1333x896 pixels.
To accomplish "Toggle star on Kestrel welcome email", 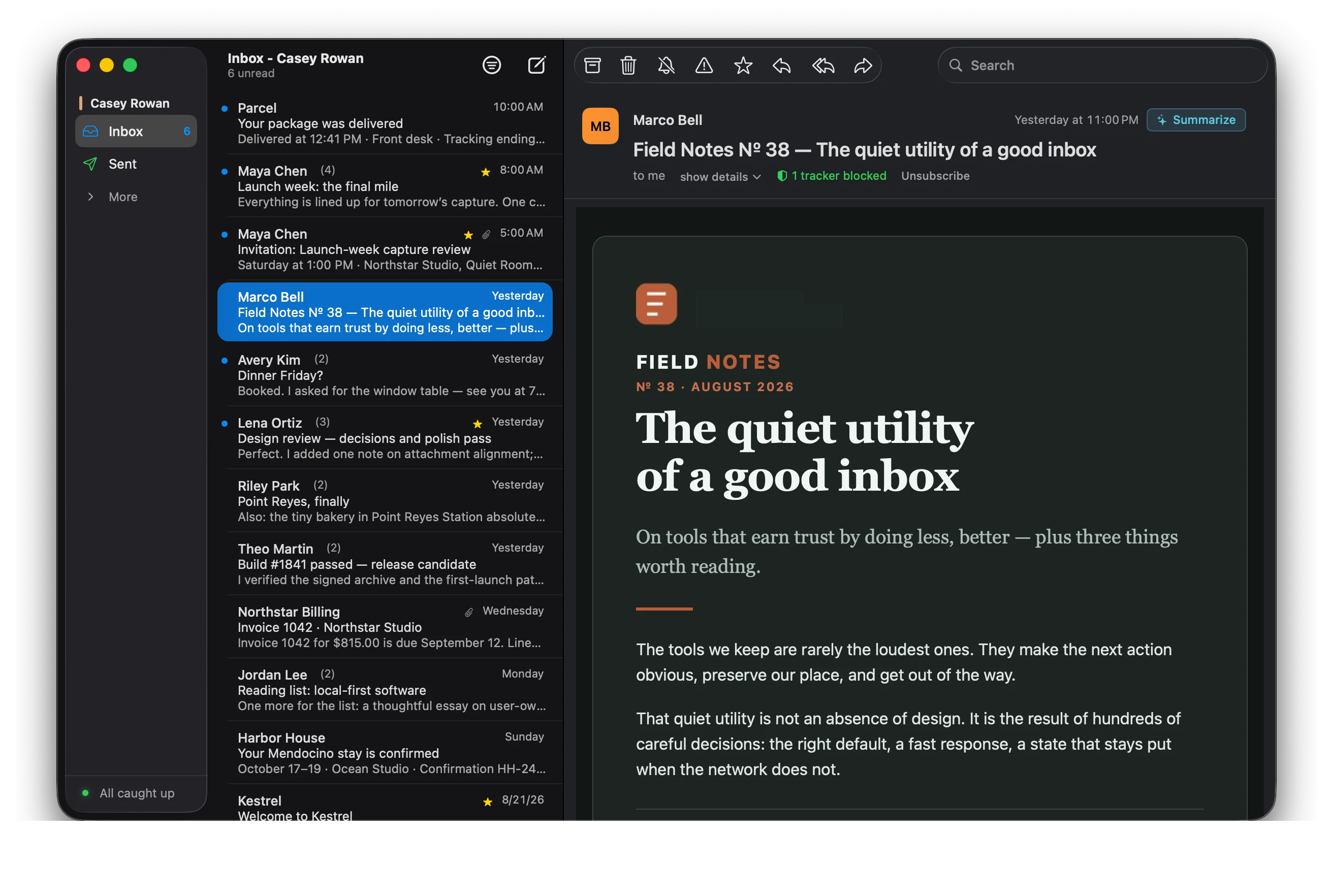I will 487,802.
